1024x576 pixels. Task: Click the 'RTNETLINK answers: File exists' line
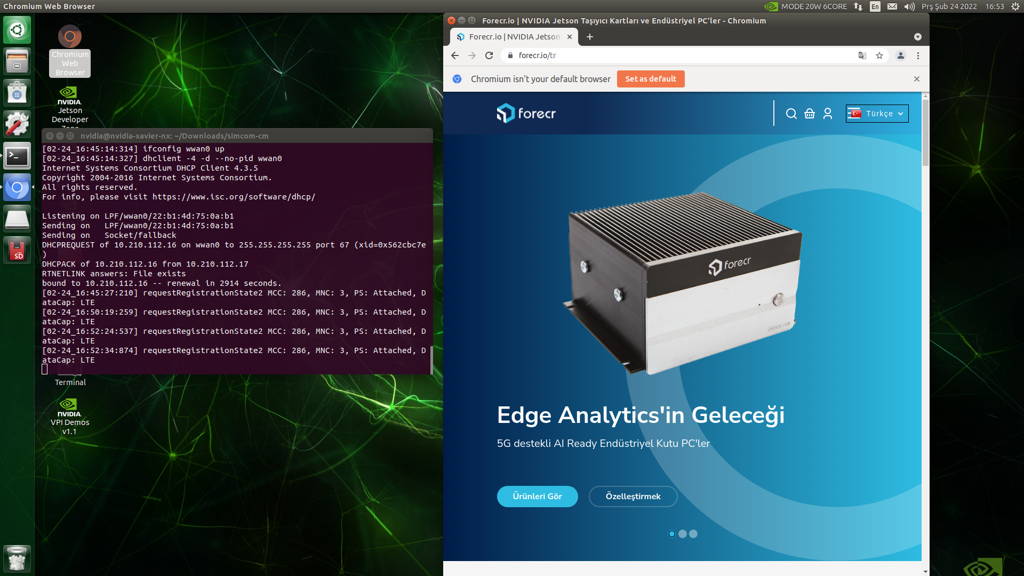pyautogui.click(x=114, y=274)
